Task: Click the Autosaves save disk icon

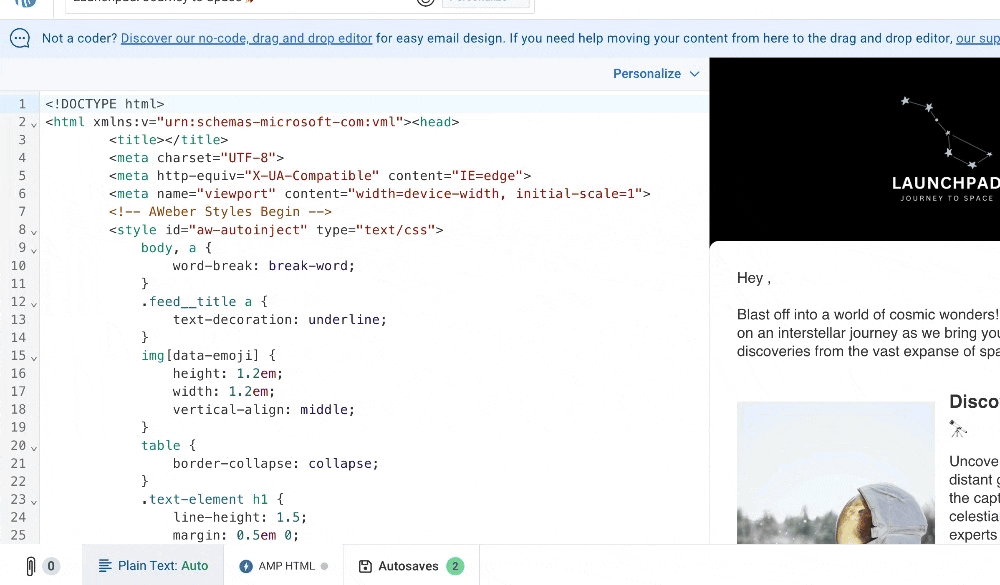Action: click(366, 565)
